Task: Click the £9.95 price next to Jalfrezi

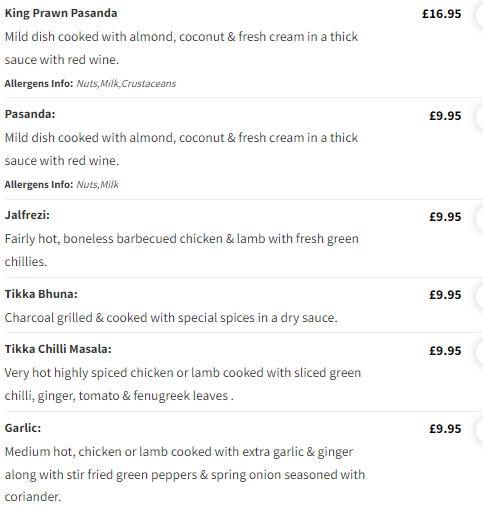Action: click(x=445, y=217)
